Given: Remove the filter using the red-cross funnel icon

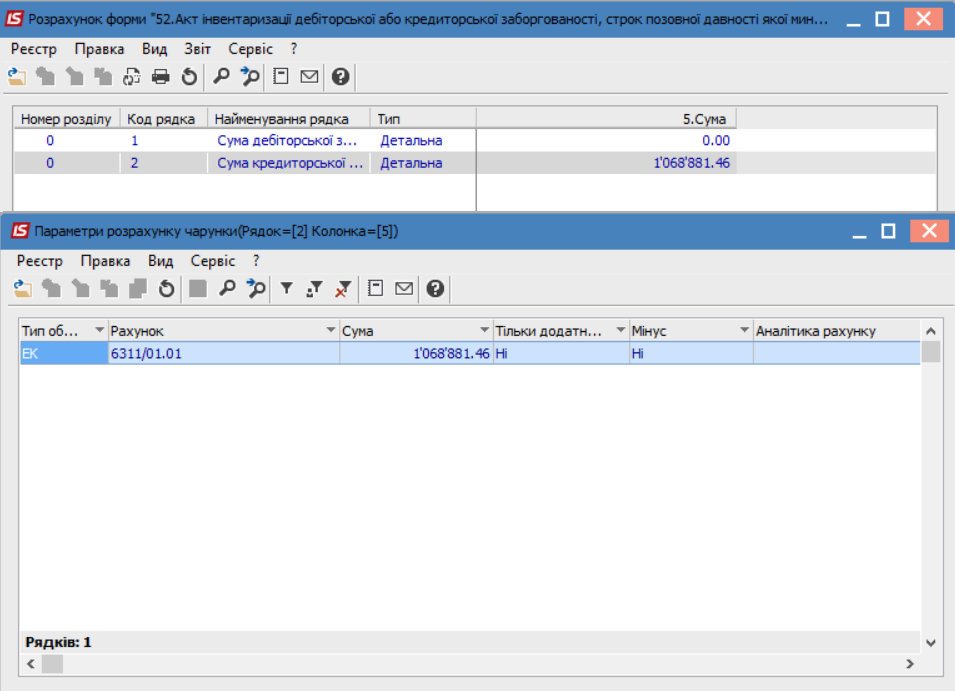Looking at the screenshot, I should click(343, 289).
